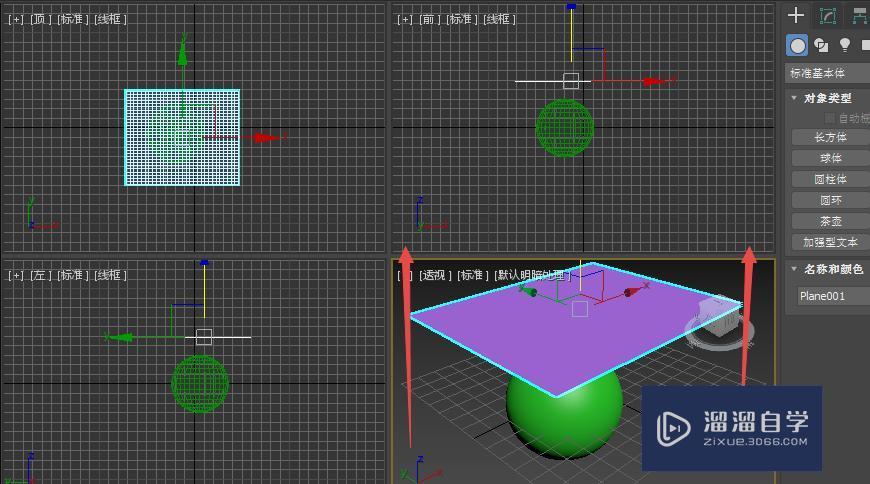Open the [线框] shading menu in Top viewport
870x484 pixels.
pos(110,19)
